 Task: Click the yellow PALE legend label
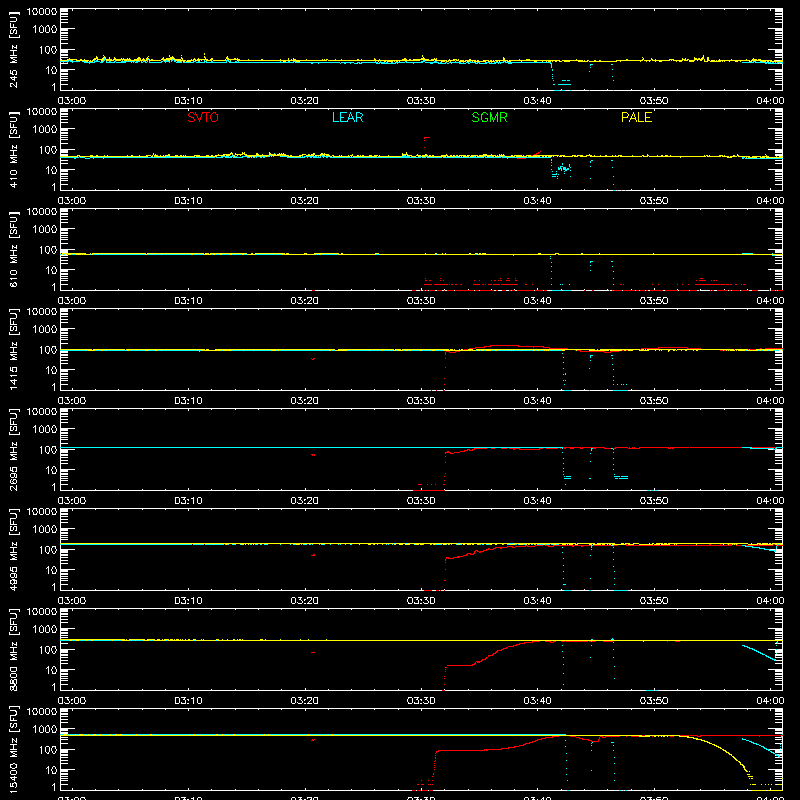[x=636, y=117]
